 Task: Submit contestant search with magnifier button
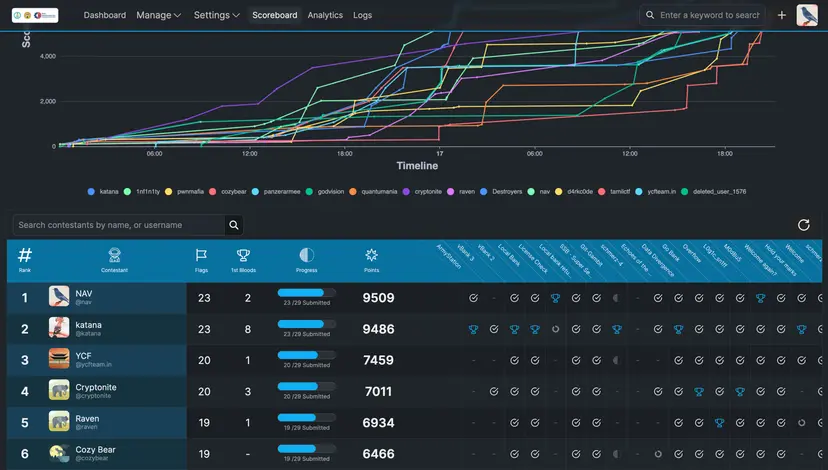(x=234, y=225)
